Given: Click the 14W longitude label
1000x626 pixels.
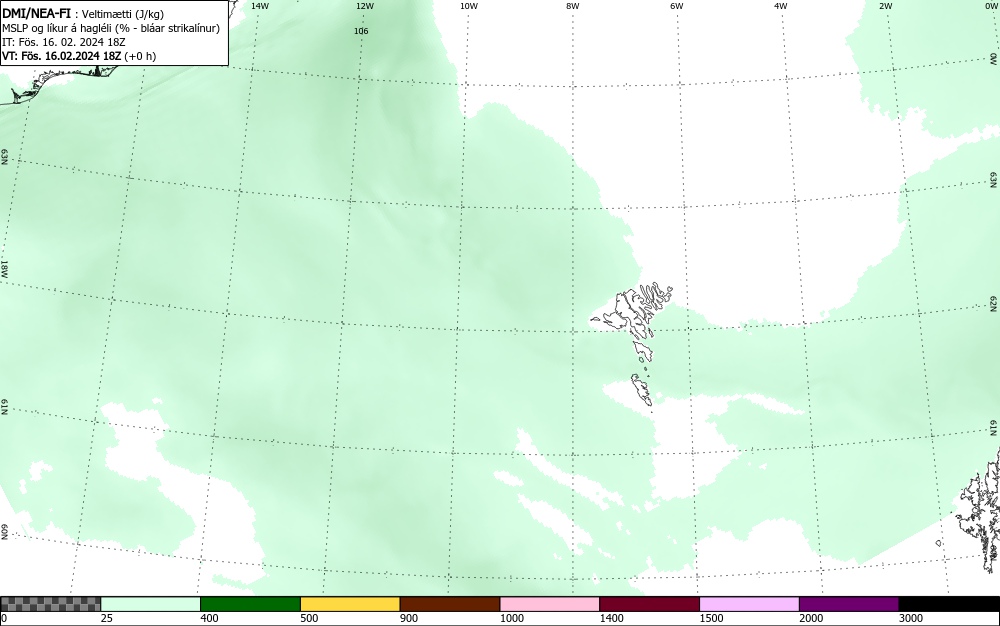Looking at the screenshot, I should tap(260, 6).
